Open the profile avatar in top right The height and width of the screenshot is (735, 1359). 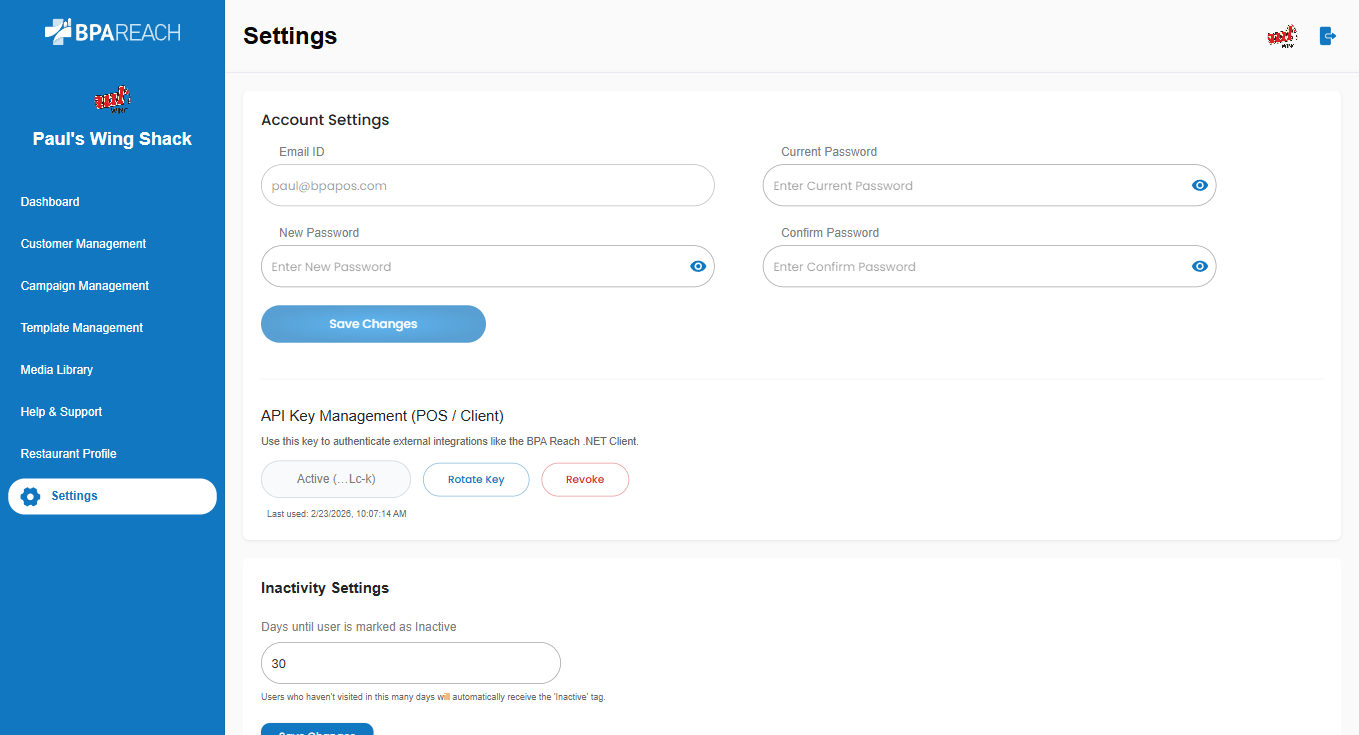[1281, 37]
